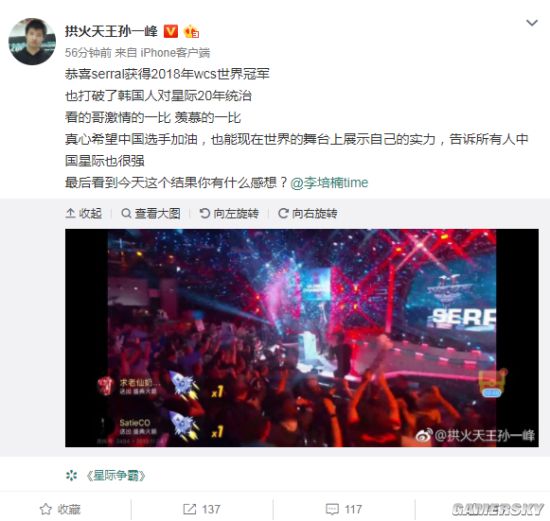The image size is (550, 521).
Task: Click the counterclockwise rotate arrow icon
Action: point(204,213)
